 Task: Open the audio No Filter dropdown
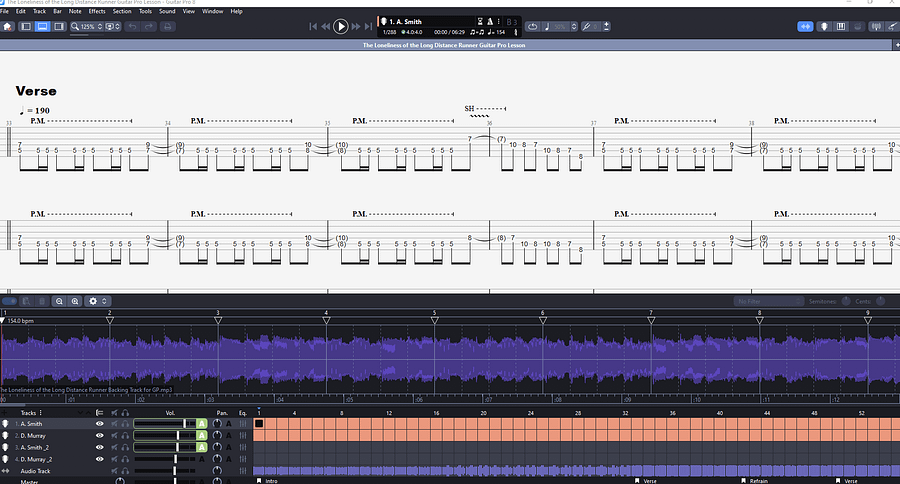pyautogui.click(x=768, y=301)
